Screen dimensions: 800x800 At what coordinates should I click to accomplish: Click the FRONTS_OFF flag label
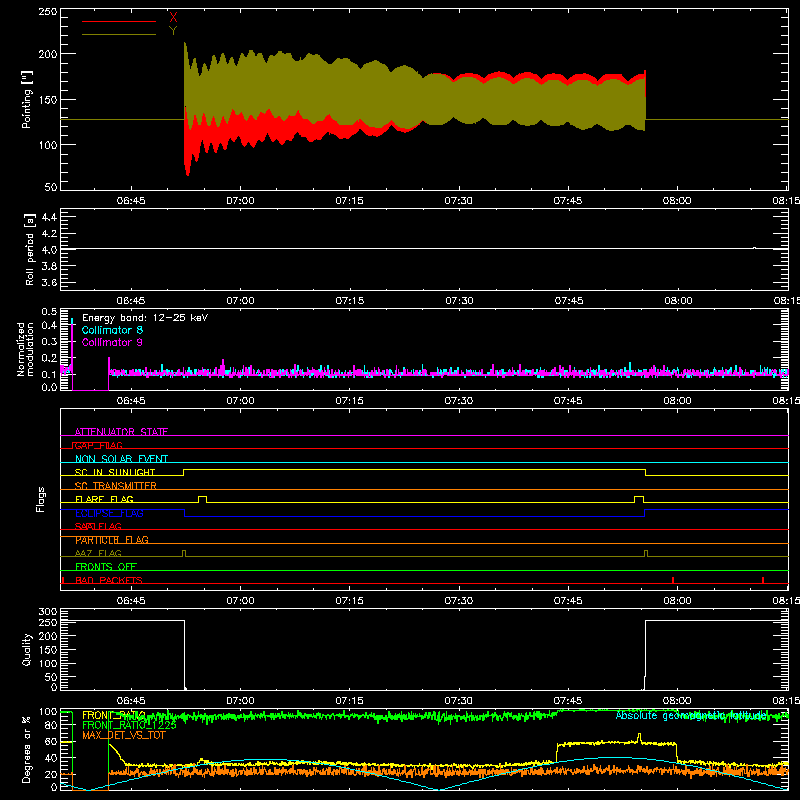[106, 567]
